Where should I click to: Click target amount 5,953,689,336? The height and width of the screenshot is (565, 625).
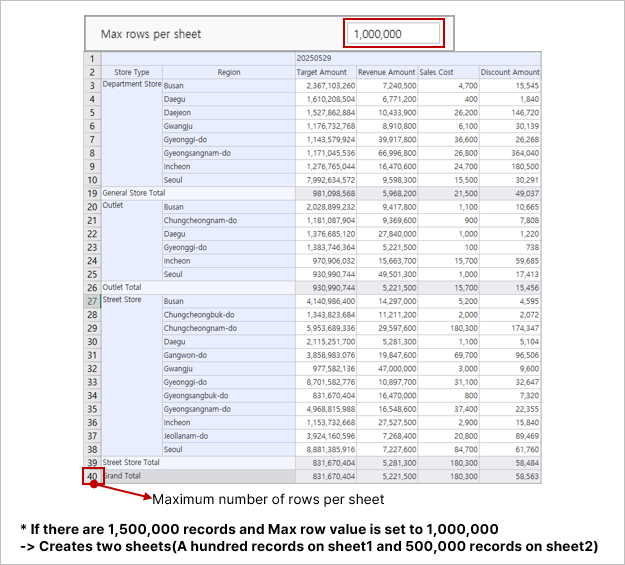point(326,328)
